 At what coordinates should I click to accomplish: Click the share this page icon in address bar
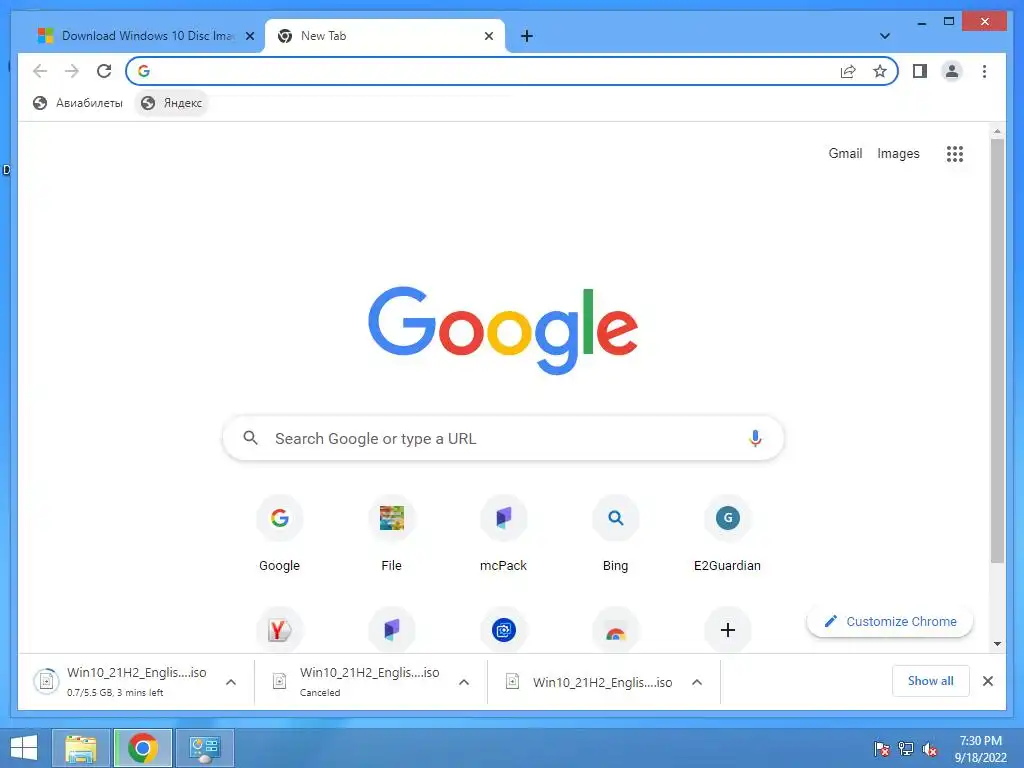click(848, 71)
